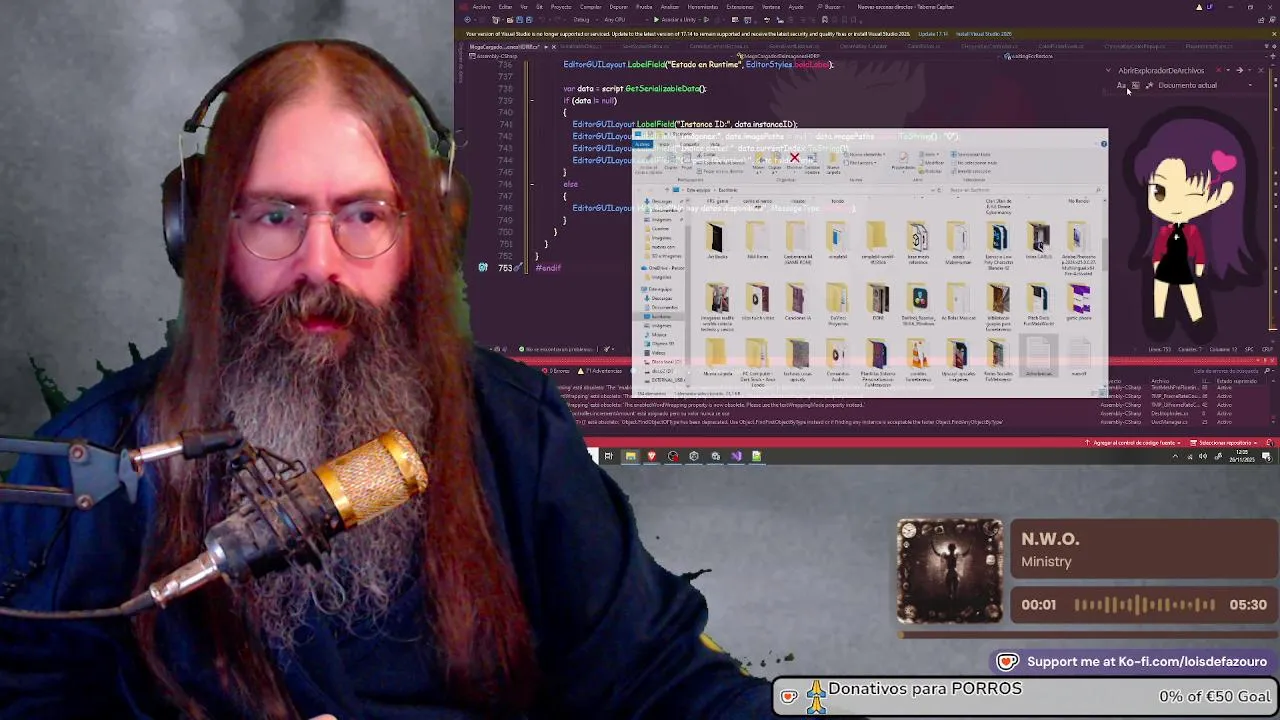Open Brave browser from the taskbar

point(652,456)
